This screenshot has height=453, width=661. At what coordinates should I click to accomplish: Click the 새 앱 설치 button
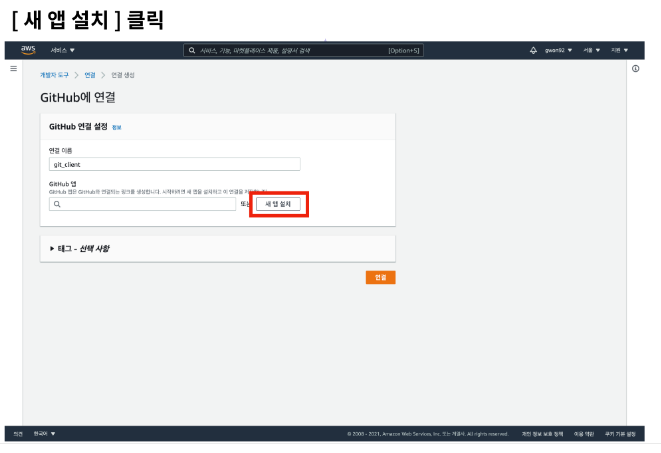(278, 204)
